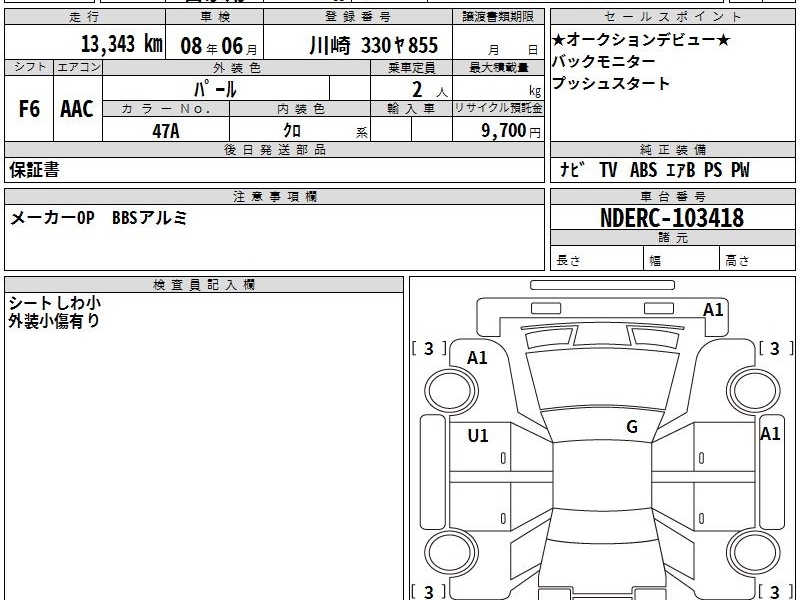800x600 pixels.
Task: Click color number 47A
Action: (166, 131)
